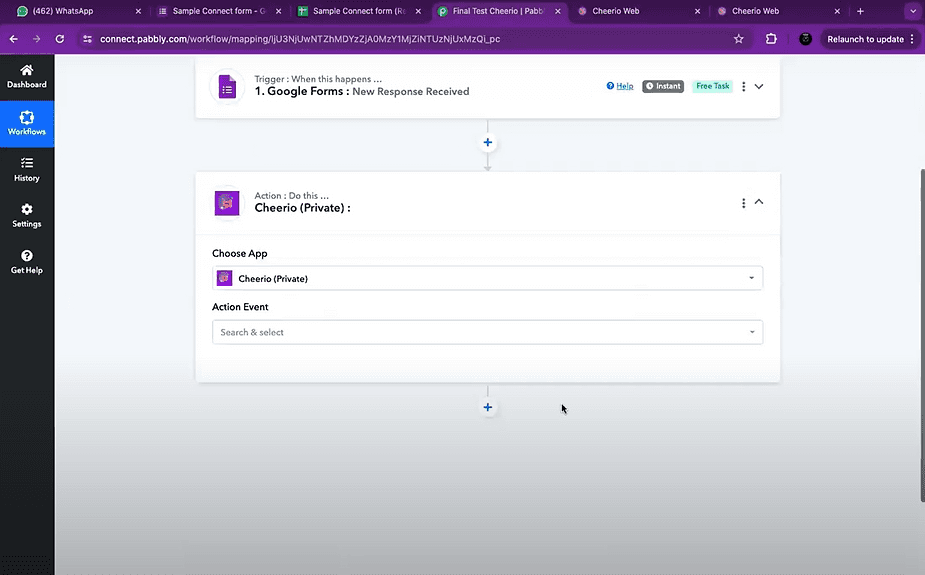
Task: Collapse the Cheerio action step
Action: [x=759, y=202]
